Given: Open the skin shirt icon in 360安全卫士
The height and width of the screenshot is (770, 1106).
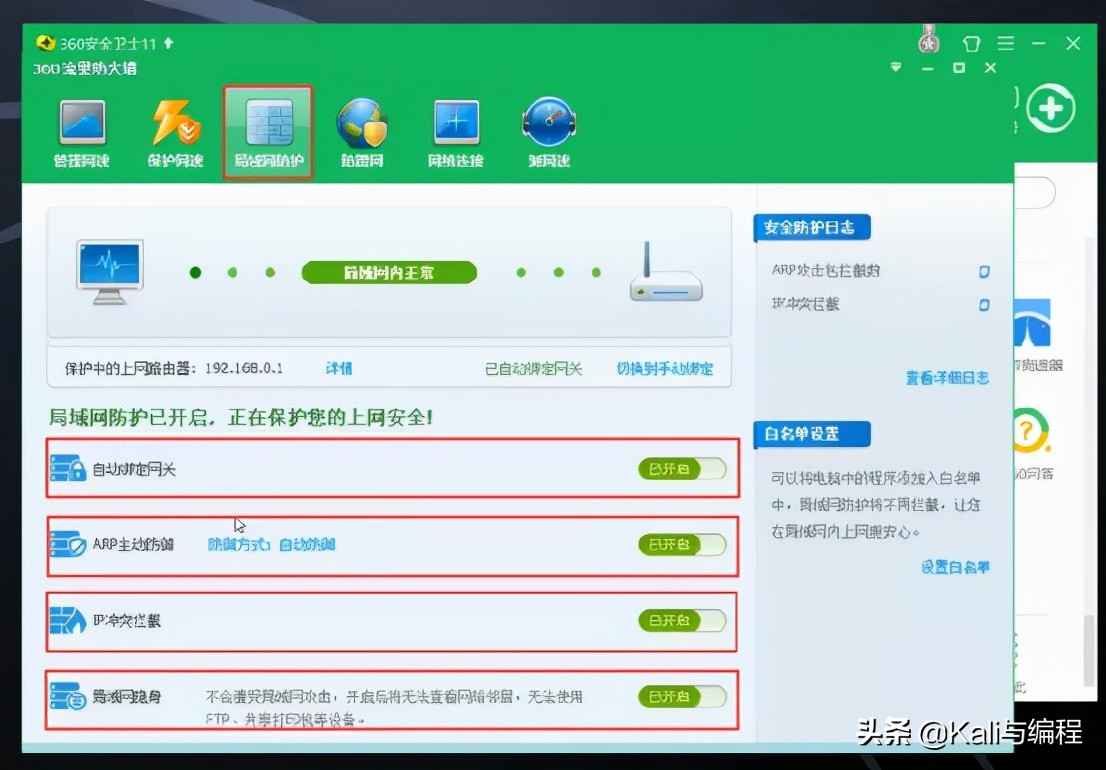Looking at the screenshot, I should pos(971,44).
